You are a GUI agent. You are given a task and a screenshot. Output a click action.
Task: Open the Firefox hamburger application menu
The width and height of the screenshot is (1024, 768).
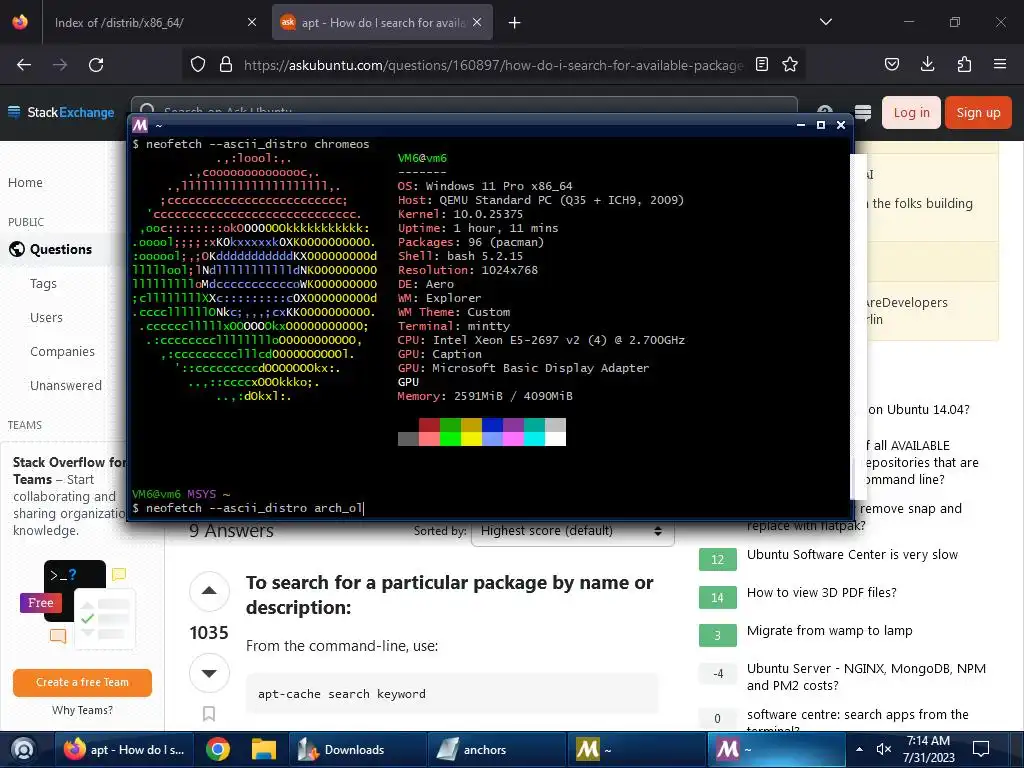(x=1000, y=64)
